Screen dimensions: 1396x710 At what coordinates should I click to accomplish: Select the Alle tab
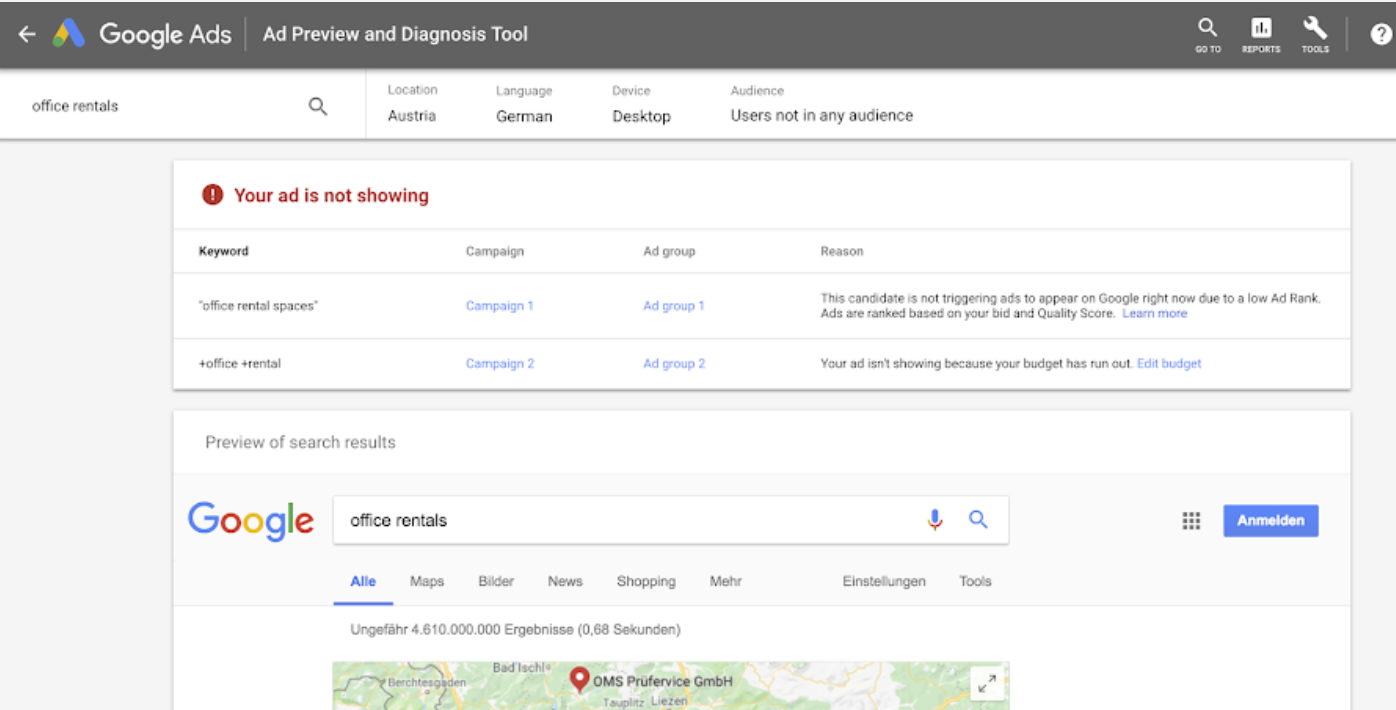pos(363,582)
